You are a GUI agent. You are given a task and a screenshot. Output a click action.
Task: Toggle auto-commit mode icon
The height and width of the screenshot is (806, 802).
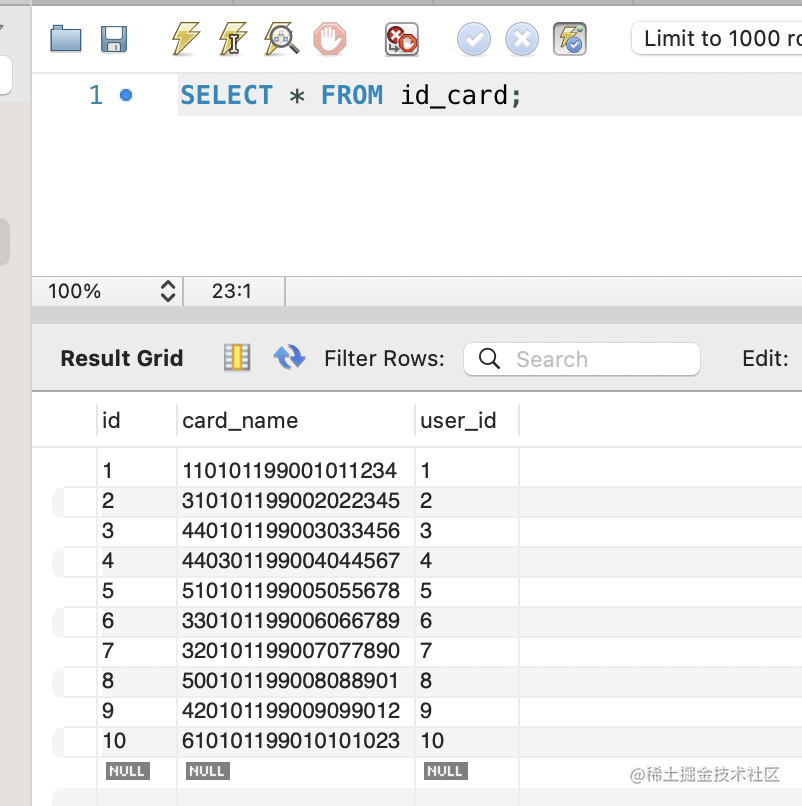click(x=570, y=39)
